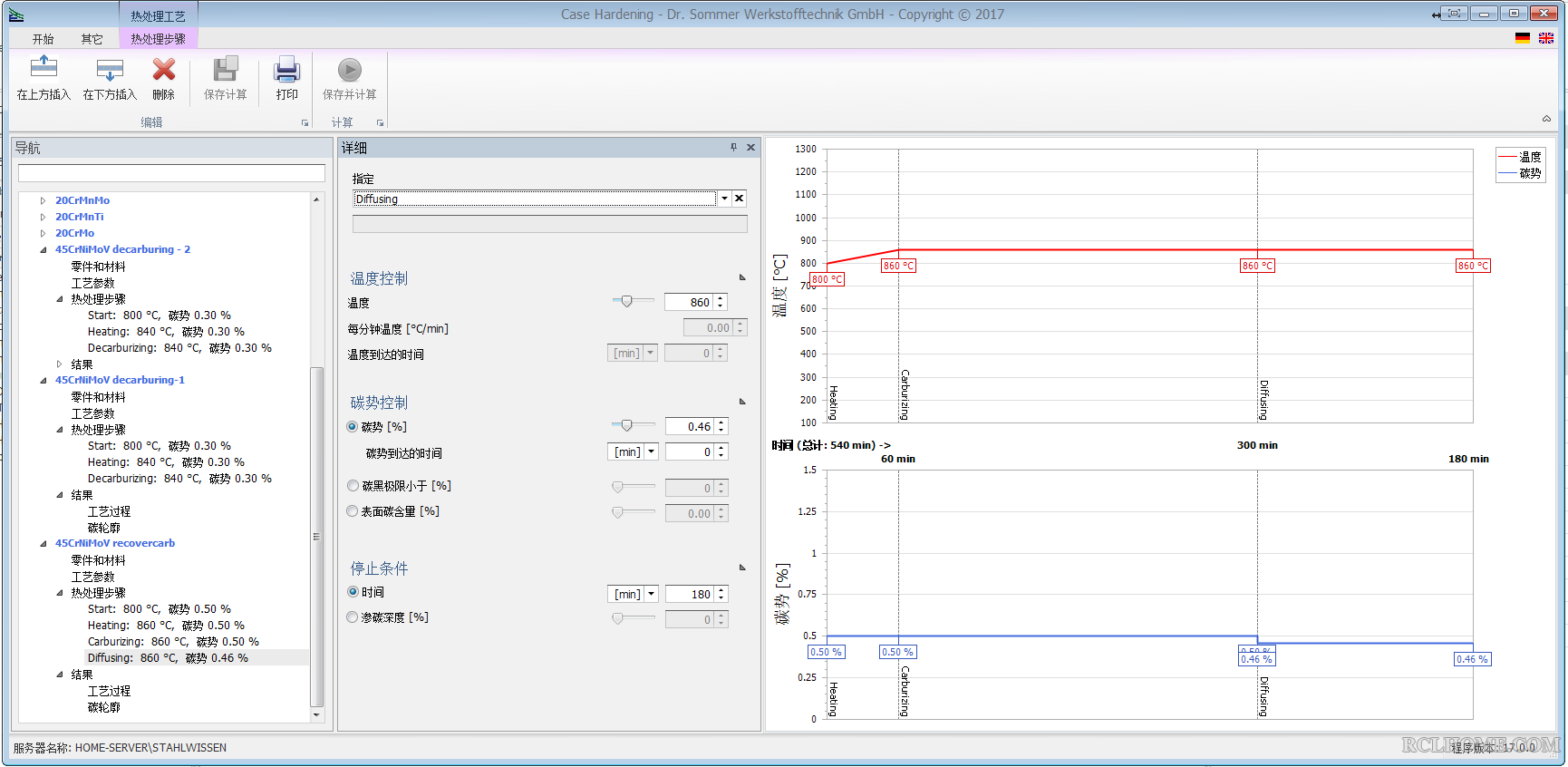Collapse the 45CrNiMoV recovercarb node

click(43, 543)
